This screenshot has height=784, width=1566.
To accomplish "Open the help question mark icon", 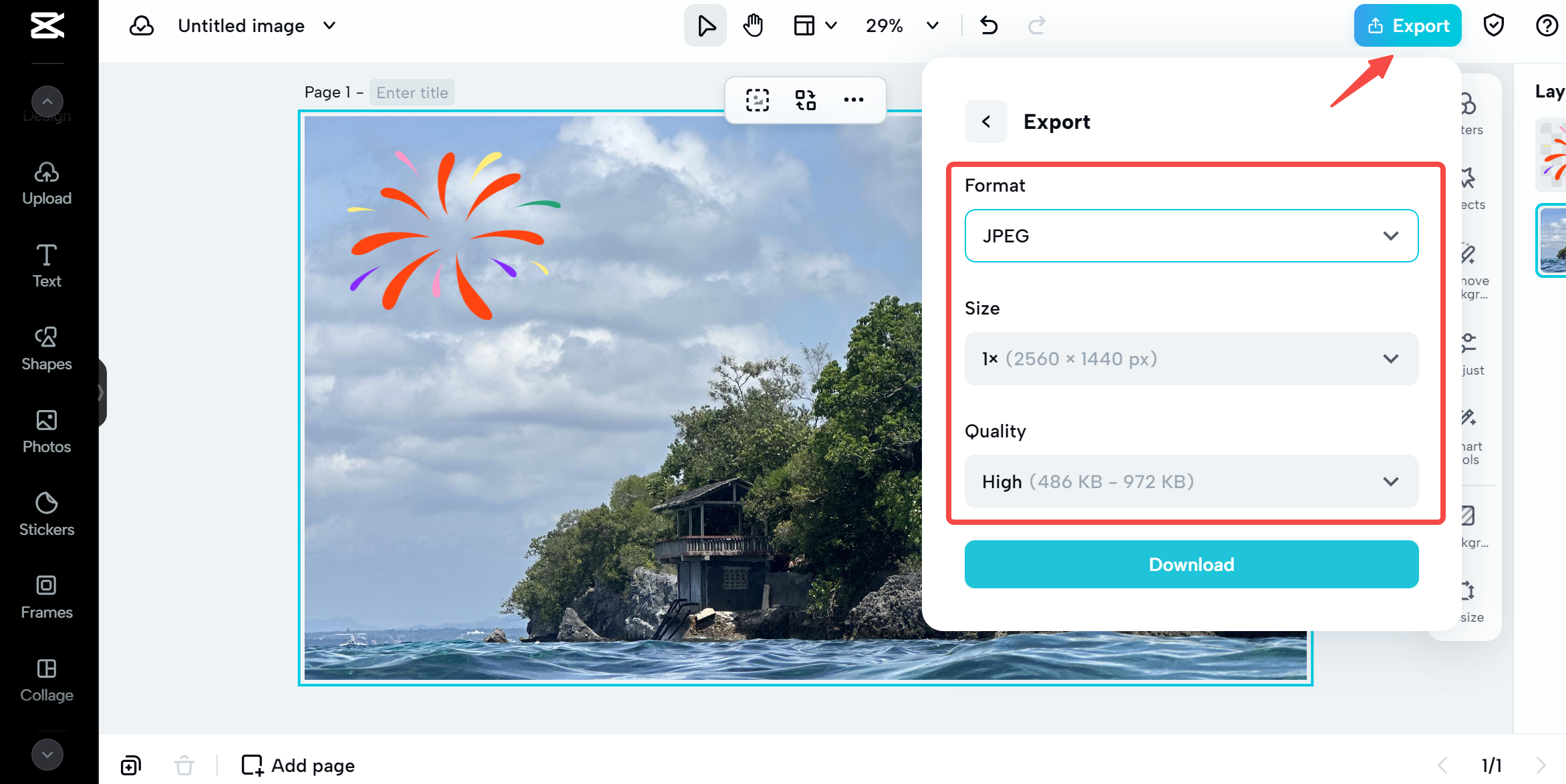I will [x=1546, y=25].
